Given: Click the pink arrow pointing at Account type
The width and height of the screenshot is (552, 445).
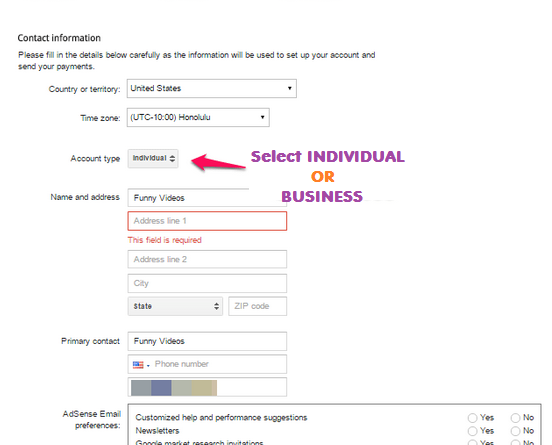Looking at the screenshot, I should [x=218, y=162].
